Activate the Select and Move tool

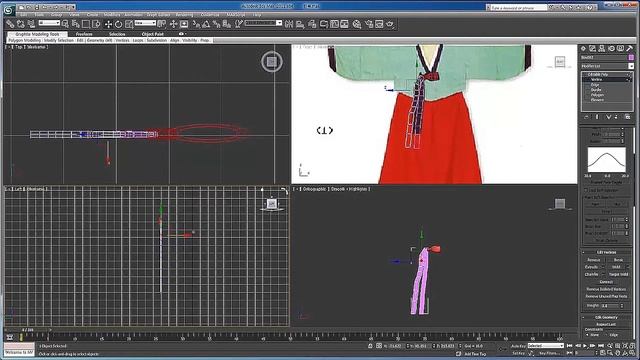click(108, 24)
